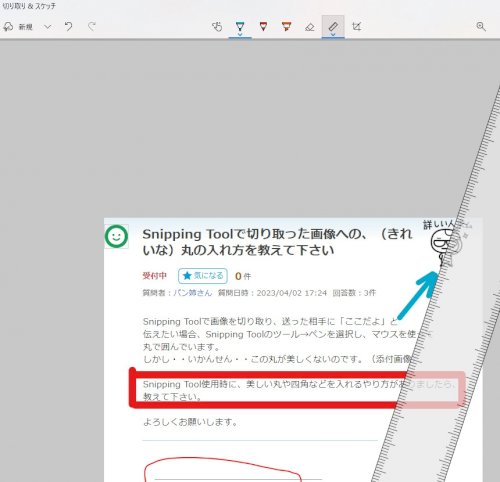Click the question title Snipping Toolで切り取った画像

point(277,242)
